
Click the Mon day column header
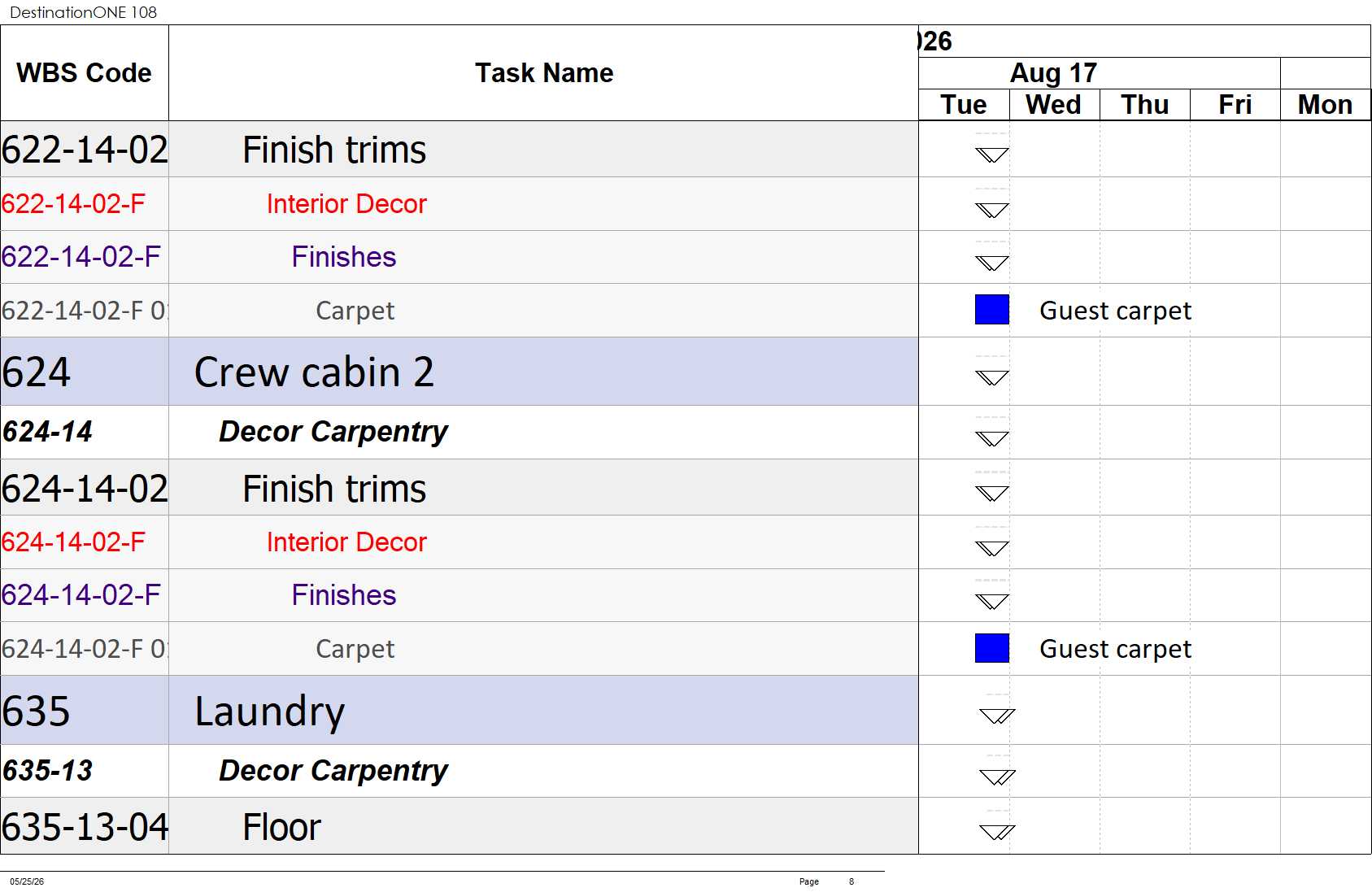1325,105
